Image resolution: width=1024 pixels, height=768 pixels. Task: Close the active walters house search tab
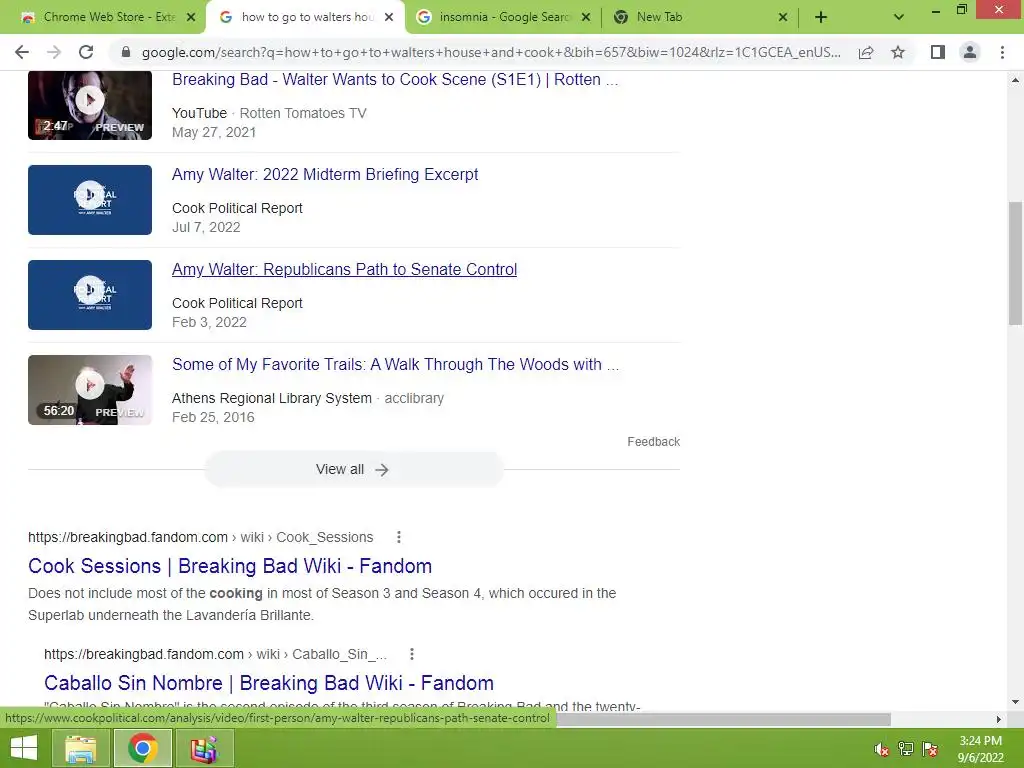(x=389, y=18)
